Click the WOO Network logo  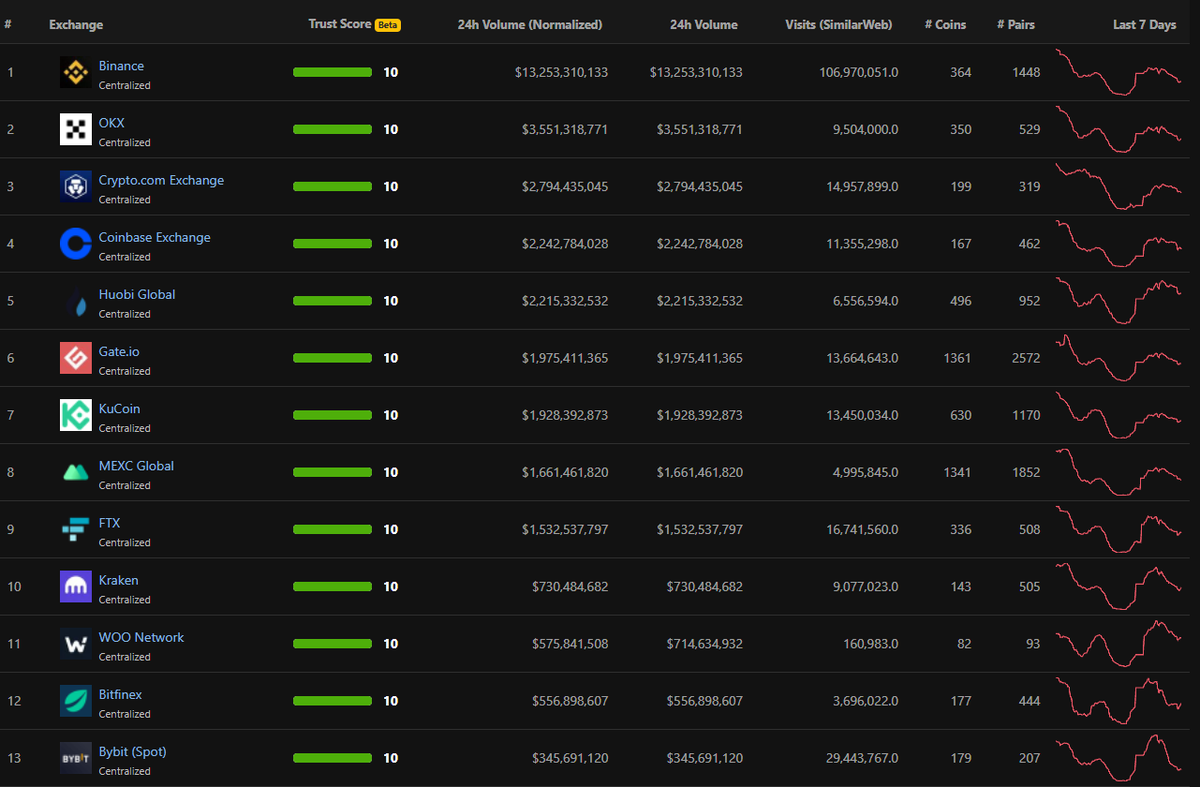(76, 643)
